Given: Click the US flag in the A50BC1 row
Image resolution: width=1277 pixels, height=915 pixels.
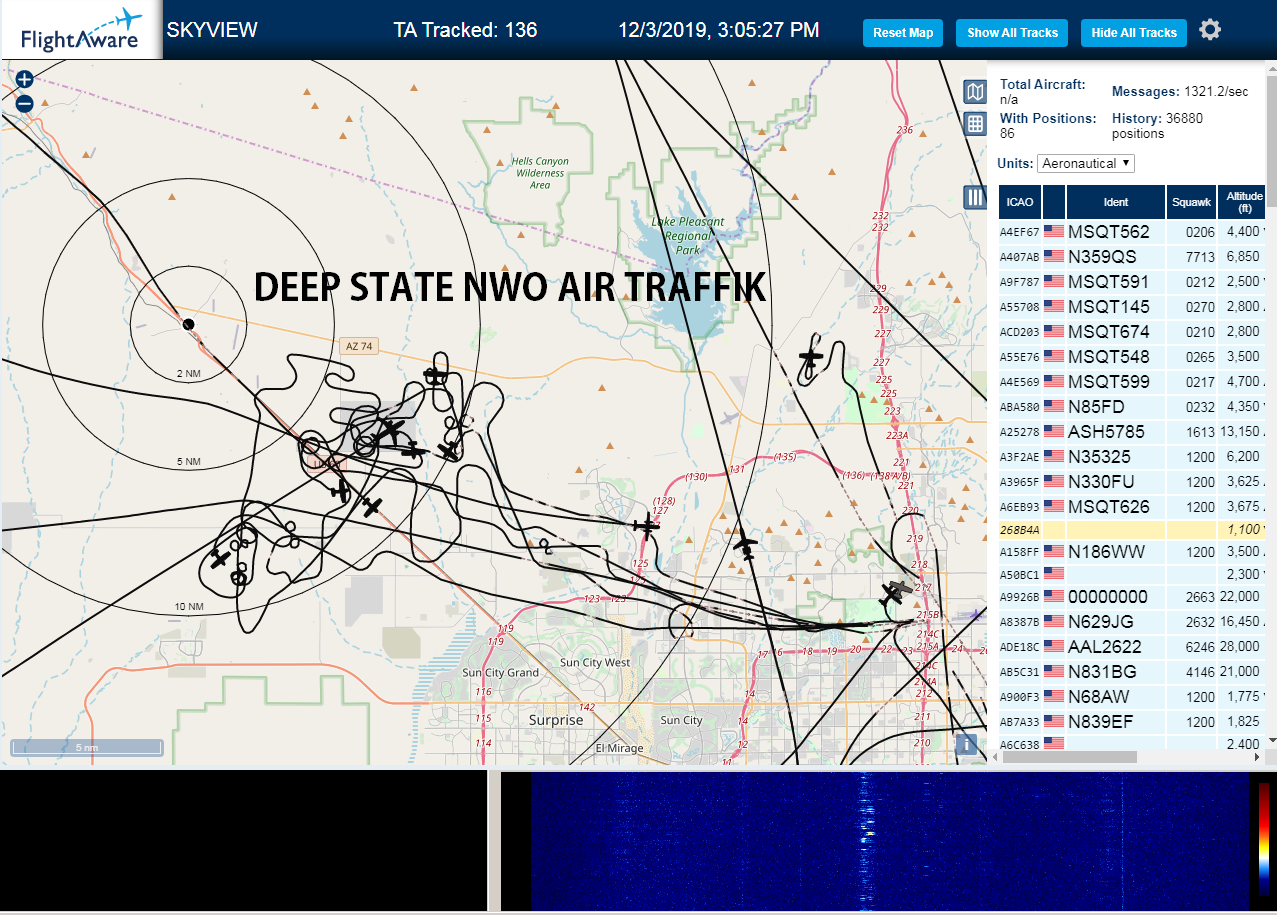Looking at the screenshot, I should 1054,575.
